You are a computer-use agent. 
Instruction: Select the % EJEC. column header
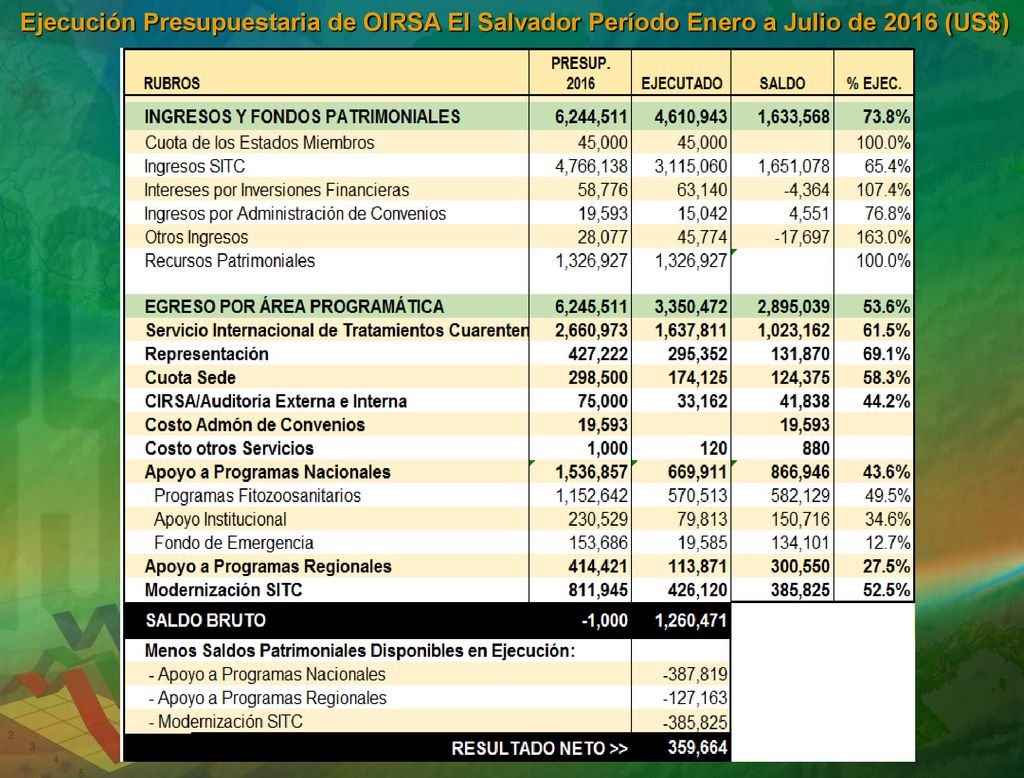(x=874, y=84)
